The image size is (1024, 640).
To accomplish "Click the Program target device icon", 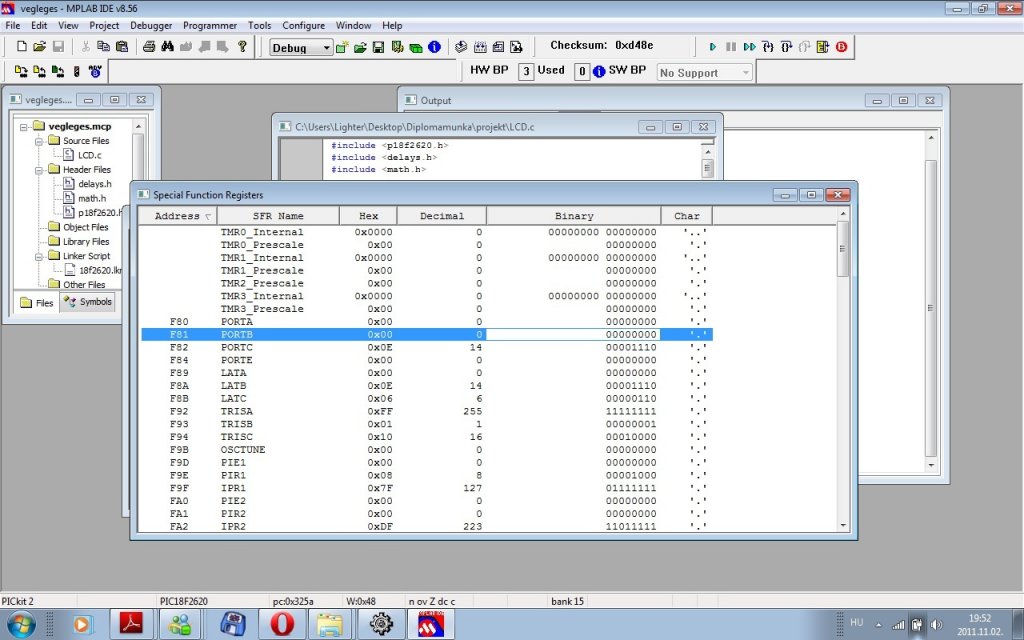I will click(21, 72).
